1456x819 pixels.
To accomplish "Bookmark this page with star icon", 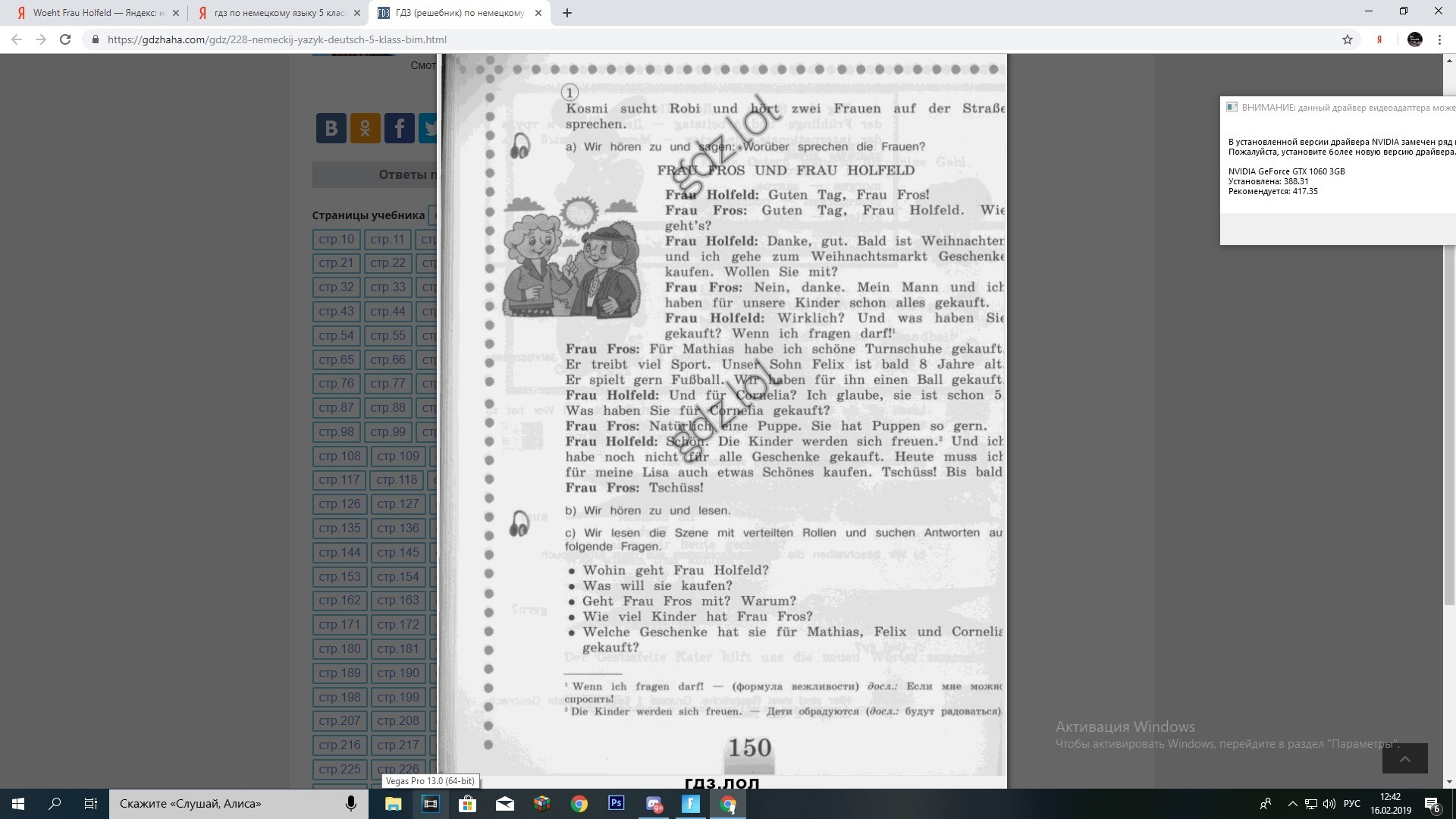I will [1348, 39].
